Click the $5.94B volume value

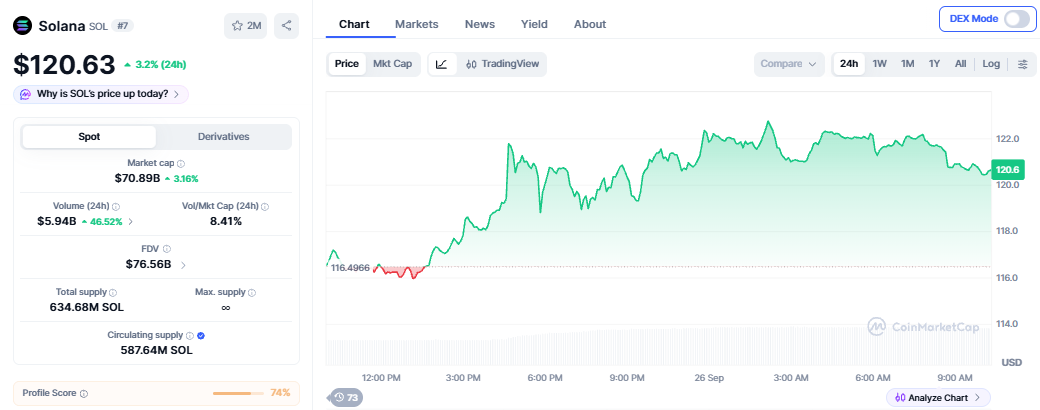(56, 222)
